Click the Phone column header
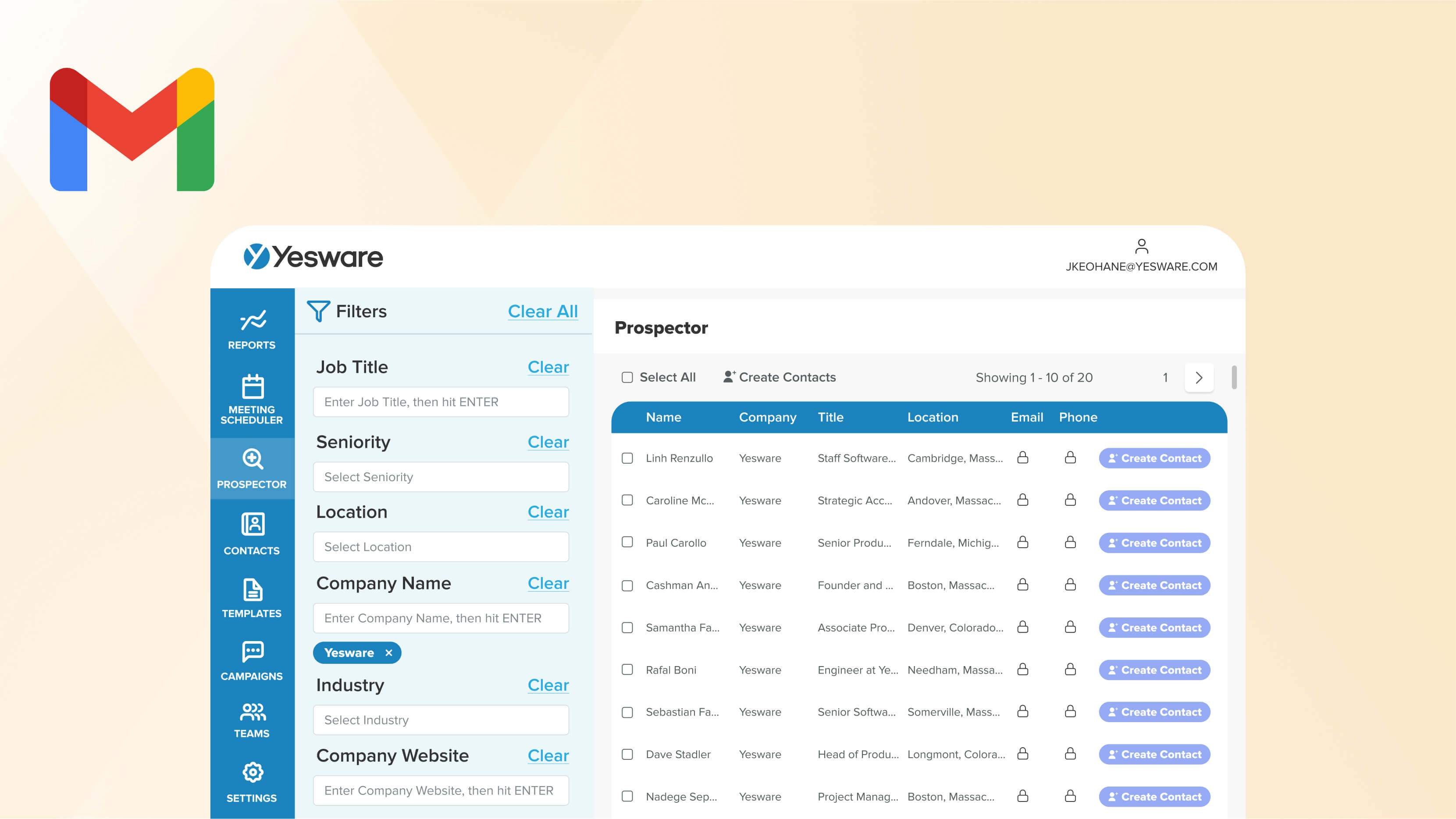Viewport: 1456px width, 819px height. (x=1078, y=418)
